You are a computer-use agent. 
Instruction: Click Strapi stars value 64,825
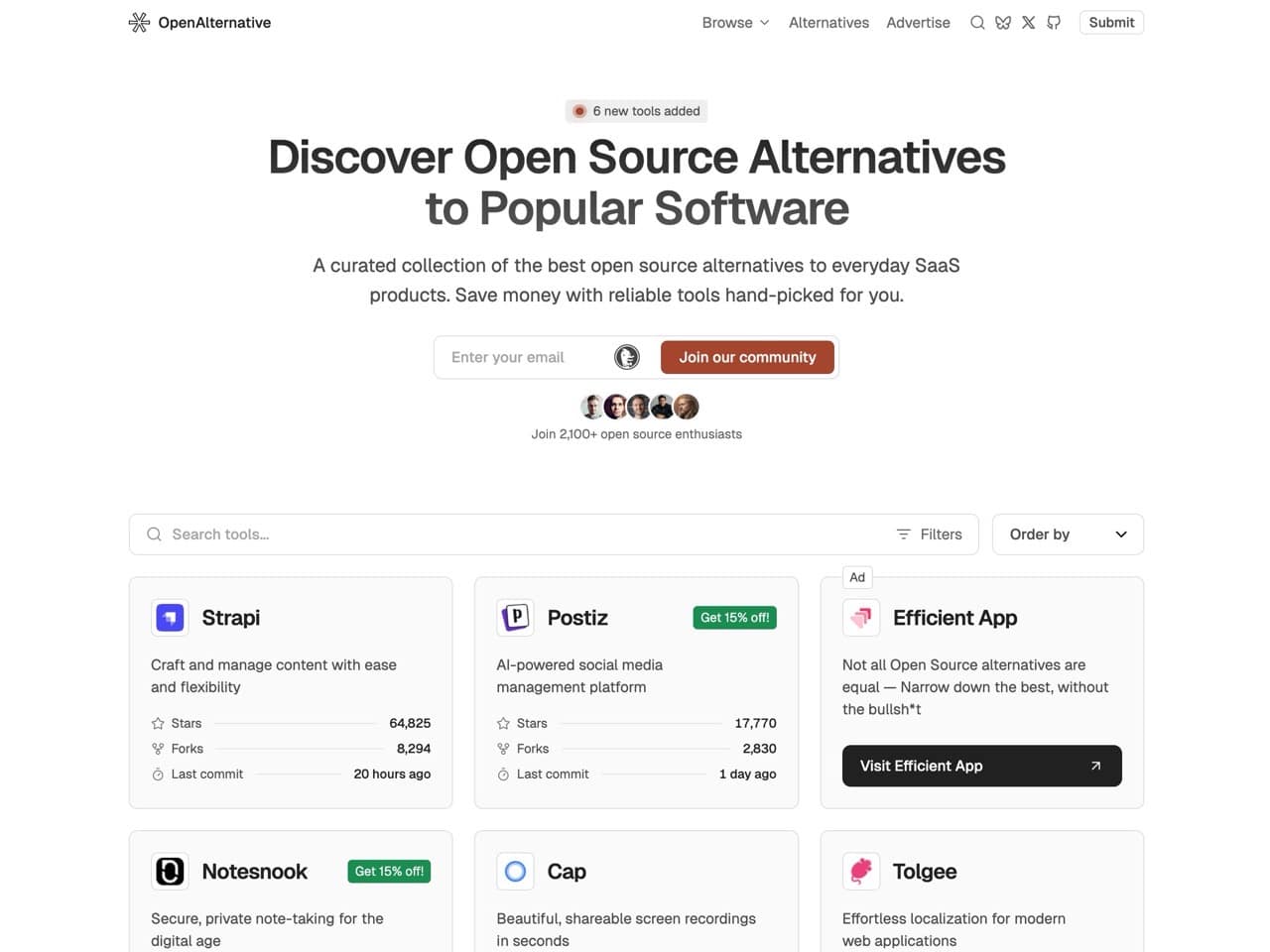410,723
